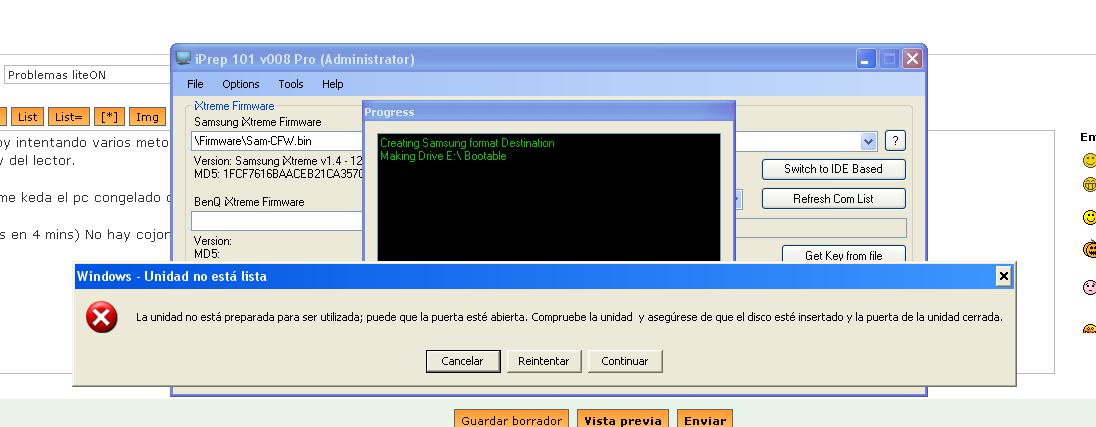Click 'Making Drive E:\ Bootable' log line
1096x427 pixels.
(443, 156)
